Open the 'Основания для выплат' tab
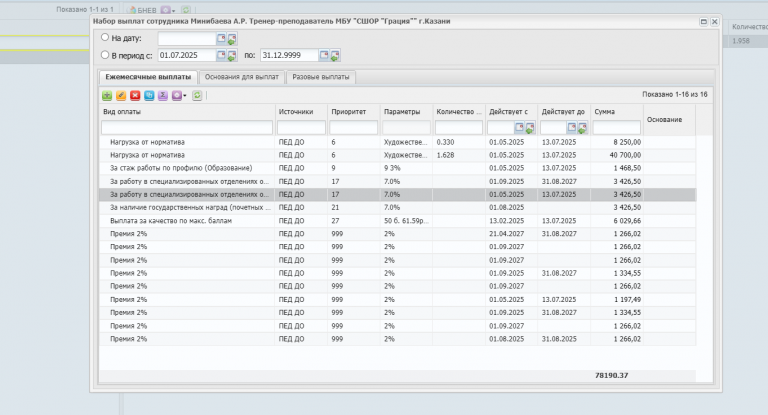The height and width of the screenshot is (415, 768). click(x=241, y=77)
